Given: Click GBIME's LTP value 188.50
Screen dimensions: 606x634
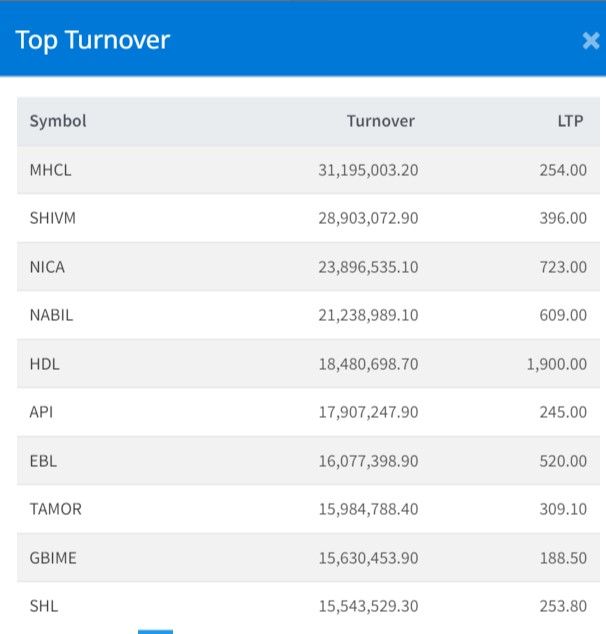Looking at the screenshot, I should (563, 558).
